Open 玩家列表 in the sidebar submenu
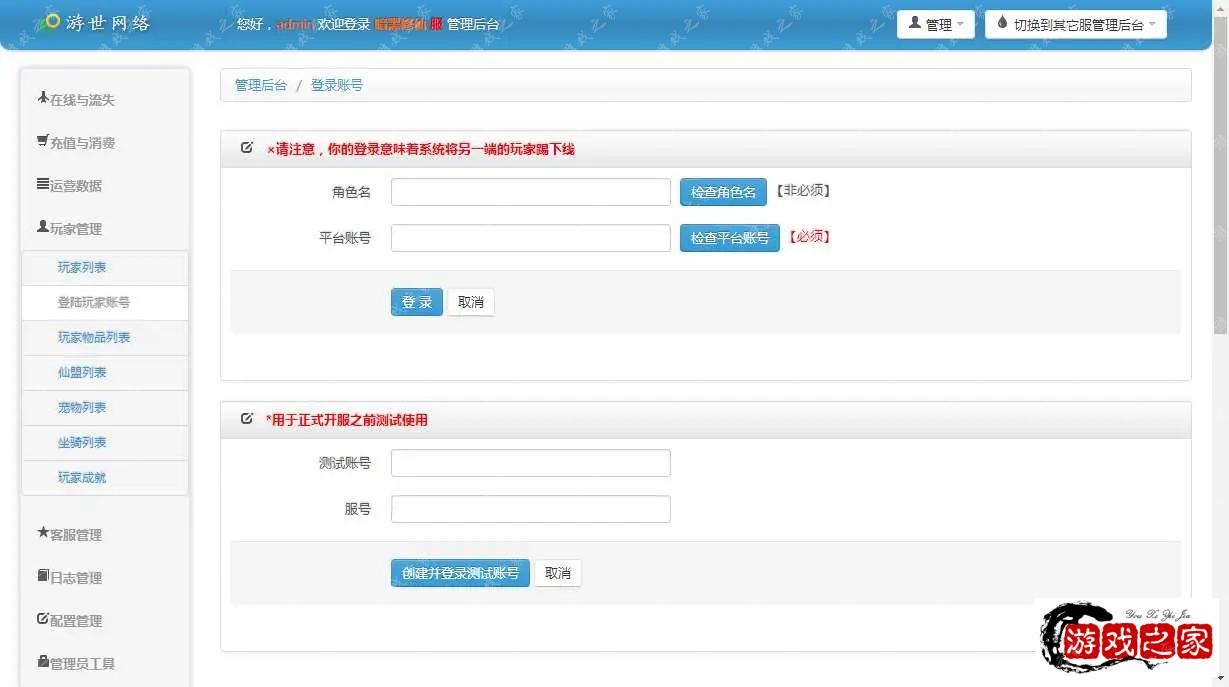 pyautogui.click(x=82, y=268)
